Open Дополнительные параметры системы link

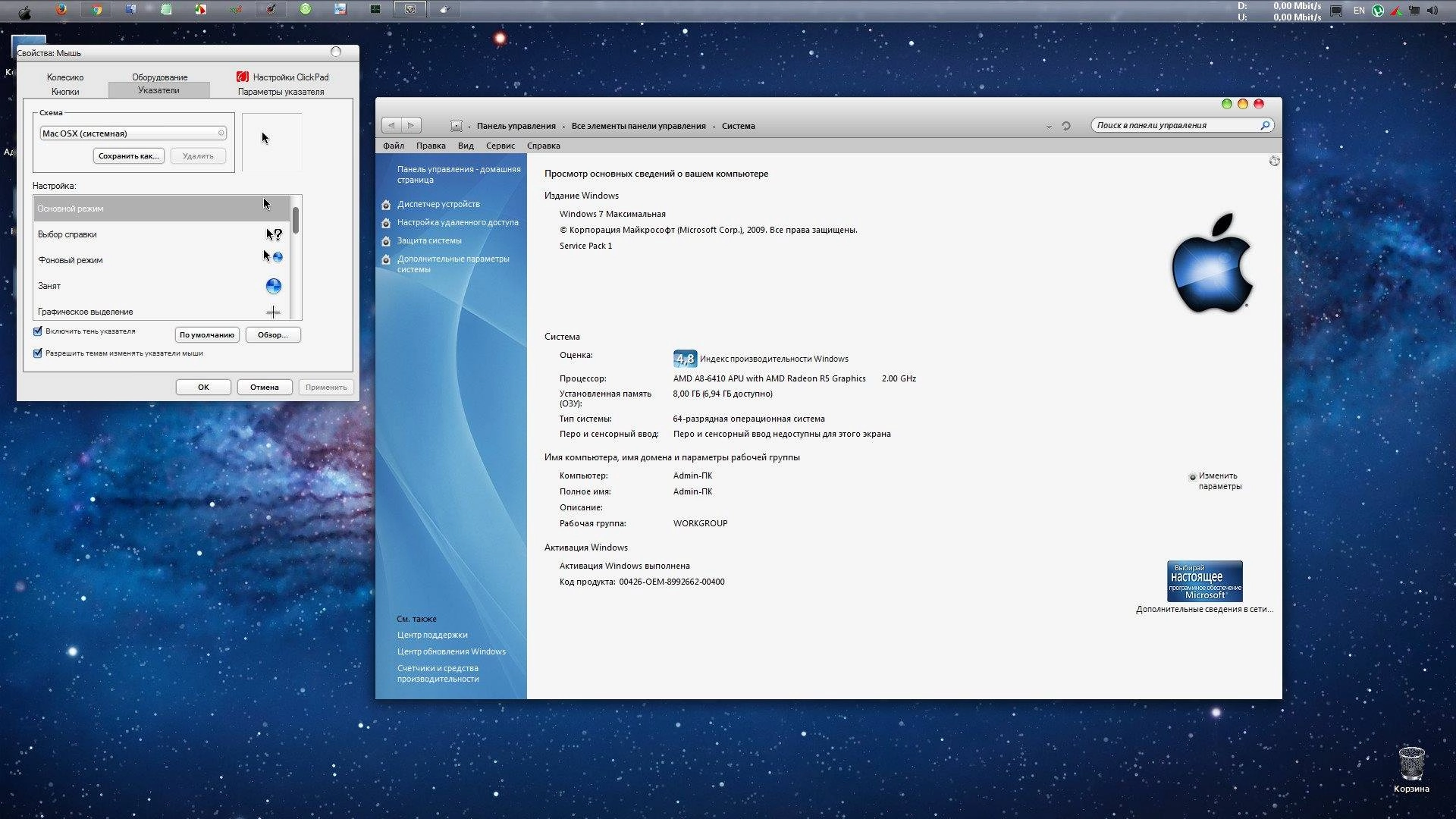point(453,264)
